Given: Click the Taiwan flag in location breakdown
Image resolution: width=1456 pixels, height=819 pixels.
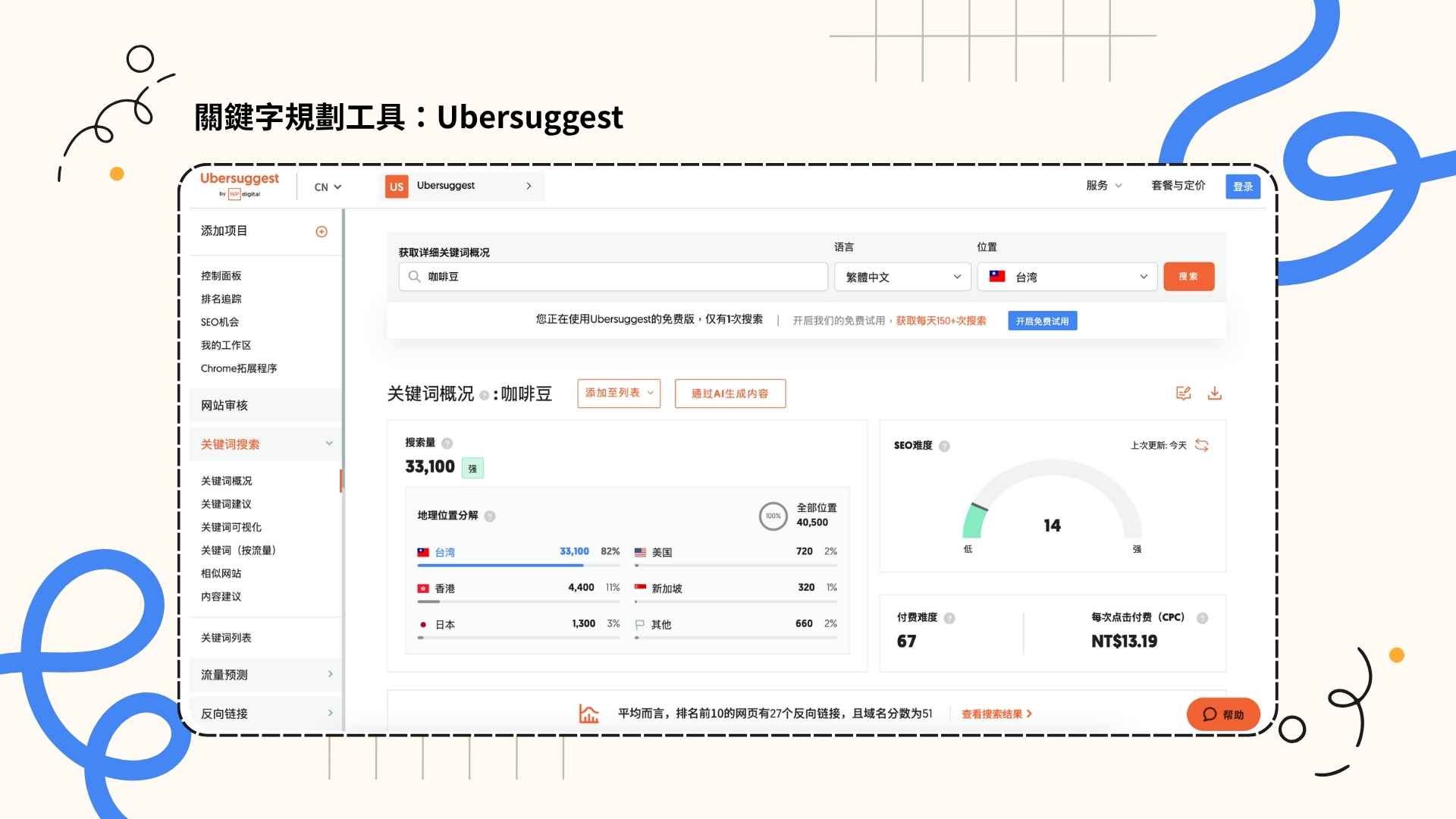Looking at the screenshot, I should pyautogui.click(x=423, y=552).
